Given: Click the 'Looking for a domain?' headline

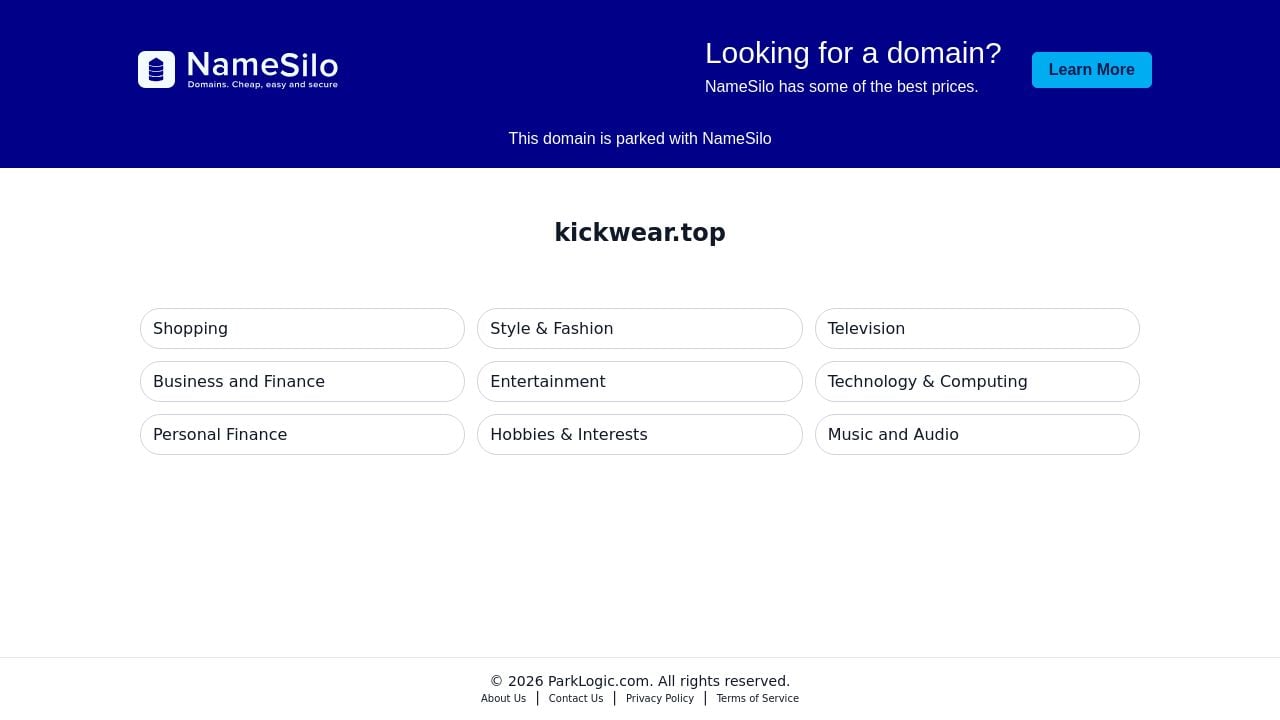Looking at the screenshot, I should (x=853, y=52).
